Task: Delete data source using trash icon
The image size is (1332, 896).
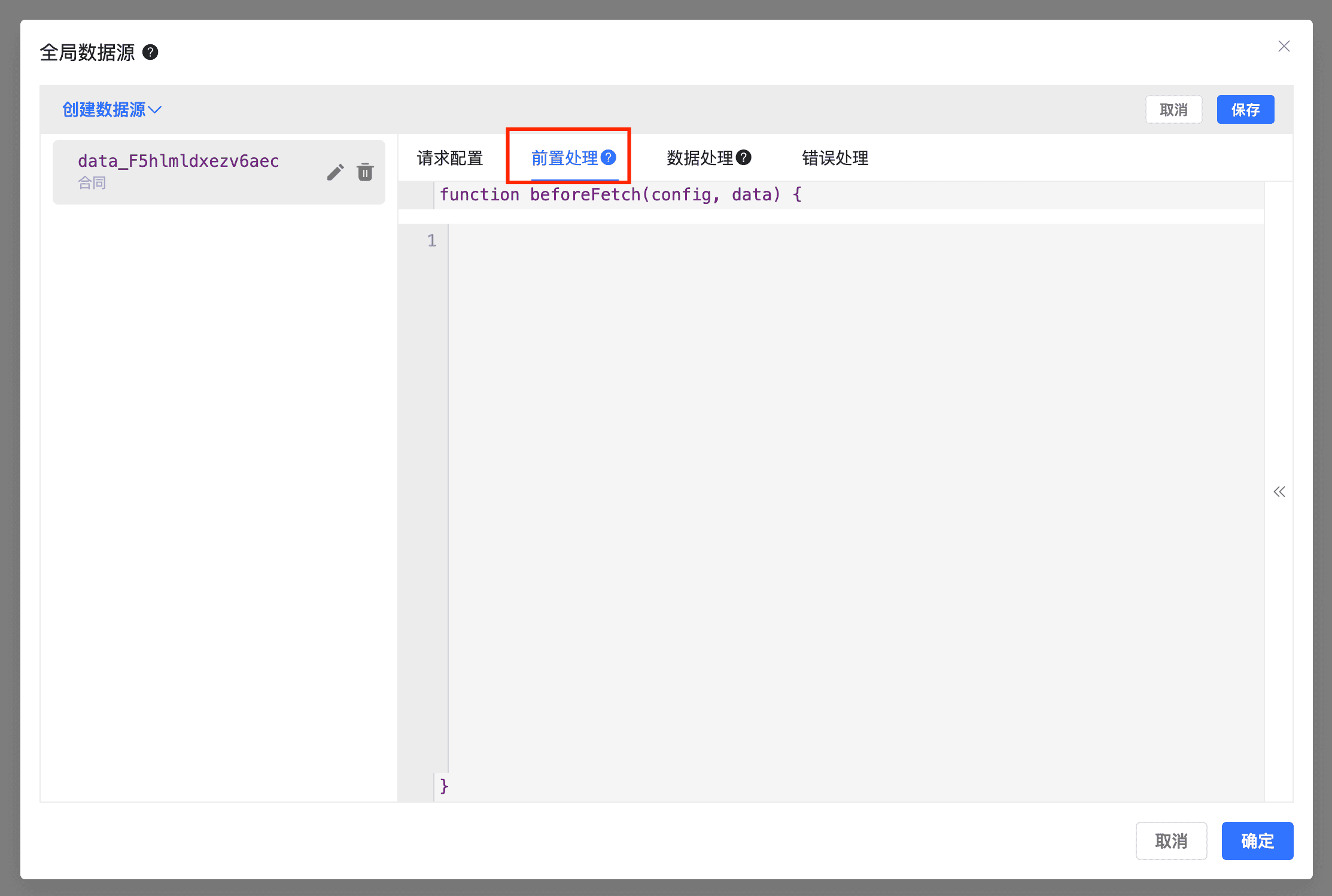Action: (365, 172)
